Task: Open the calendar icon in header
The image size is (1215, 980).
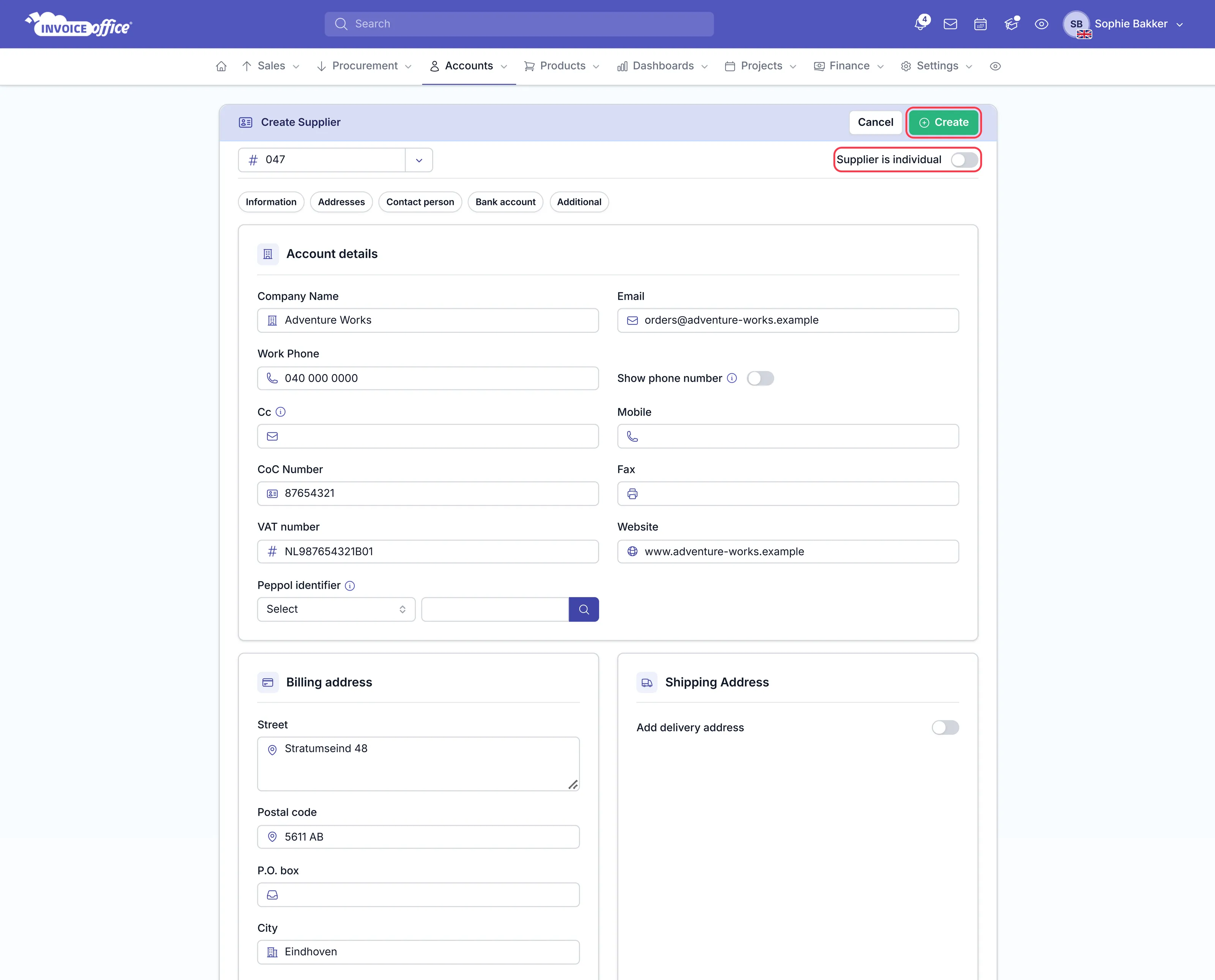Action: (x=981, y=24)
